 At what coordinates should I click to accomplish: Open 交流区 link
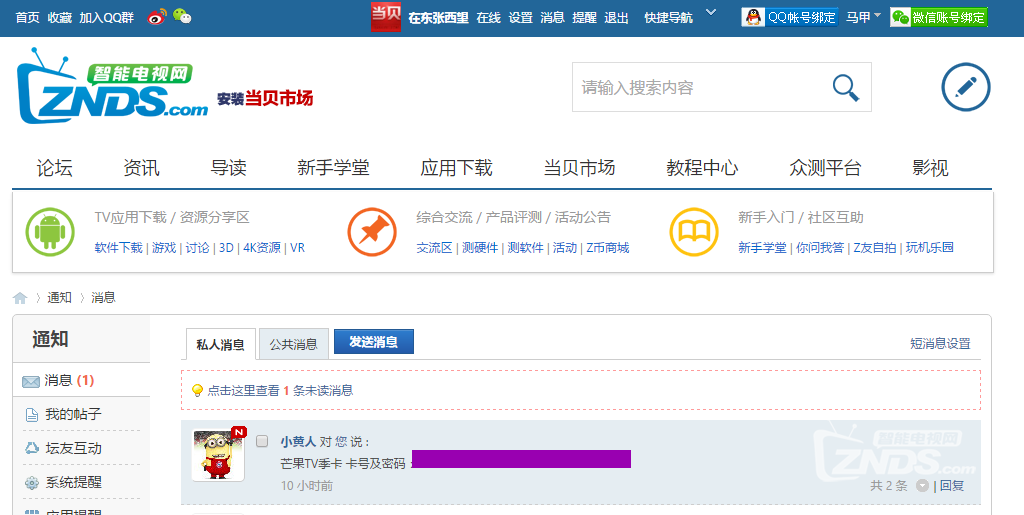[x=434, y=247]
